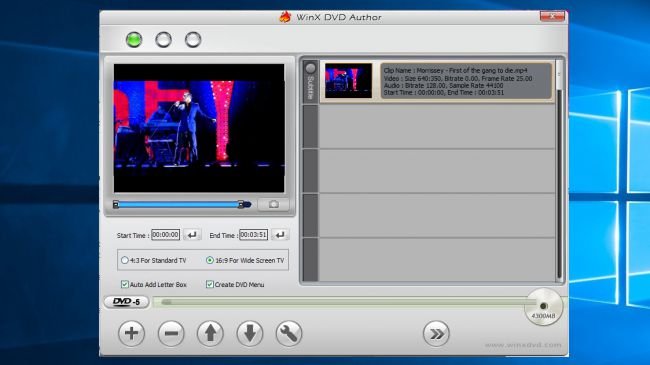The height and width of the screenshot is (365, 650).
Task: Click the End Time input field
Action: pyautogui.click(x=253, y=235)
